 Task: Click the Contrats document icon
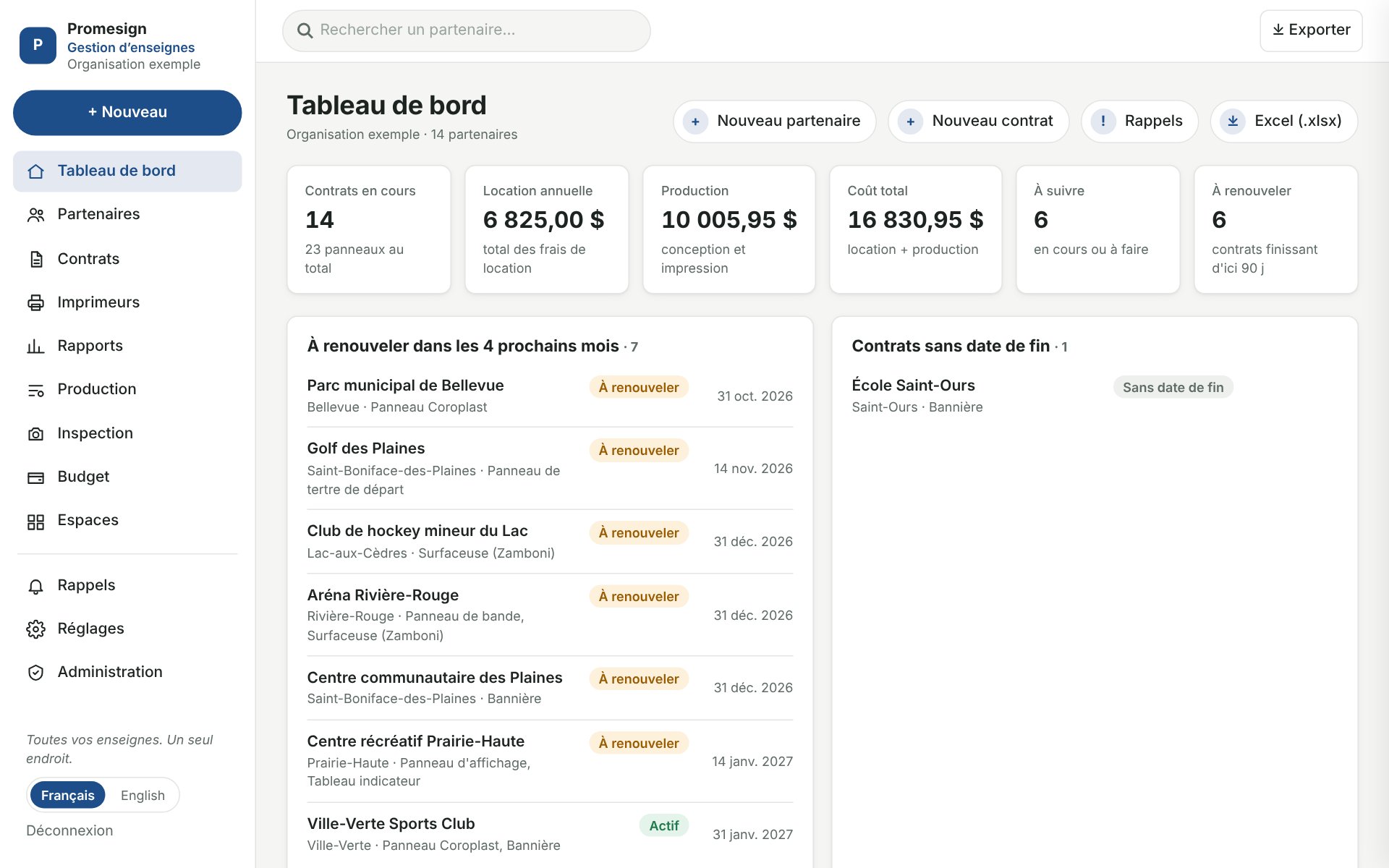[x=35, y=259]
